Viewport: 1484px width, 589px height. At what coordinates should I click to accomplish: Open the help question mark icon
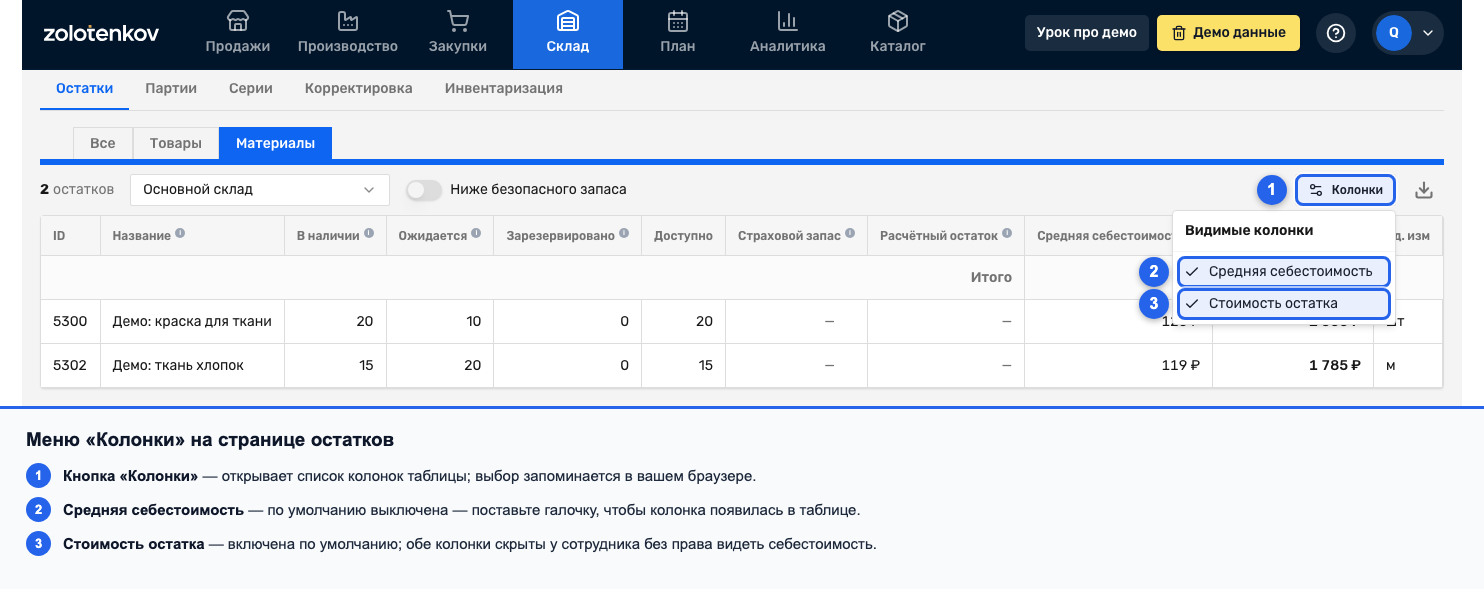click(1335, 33)
